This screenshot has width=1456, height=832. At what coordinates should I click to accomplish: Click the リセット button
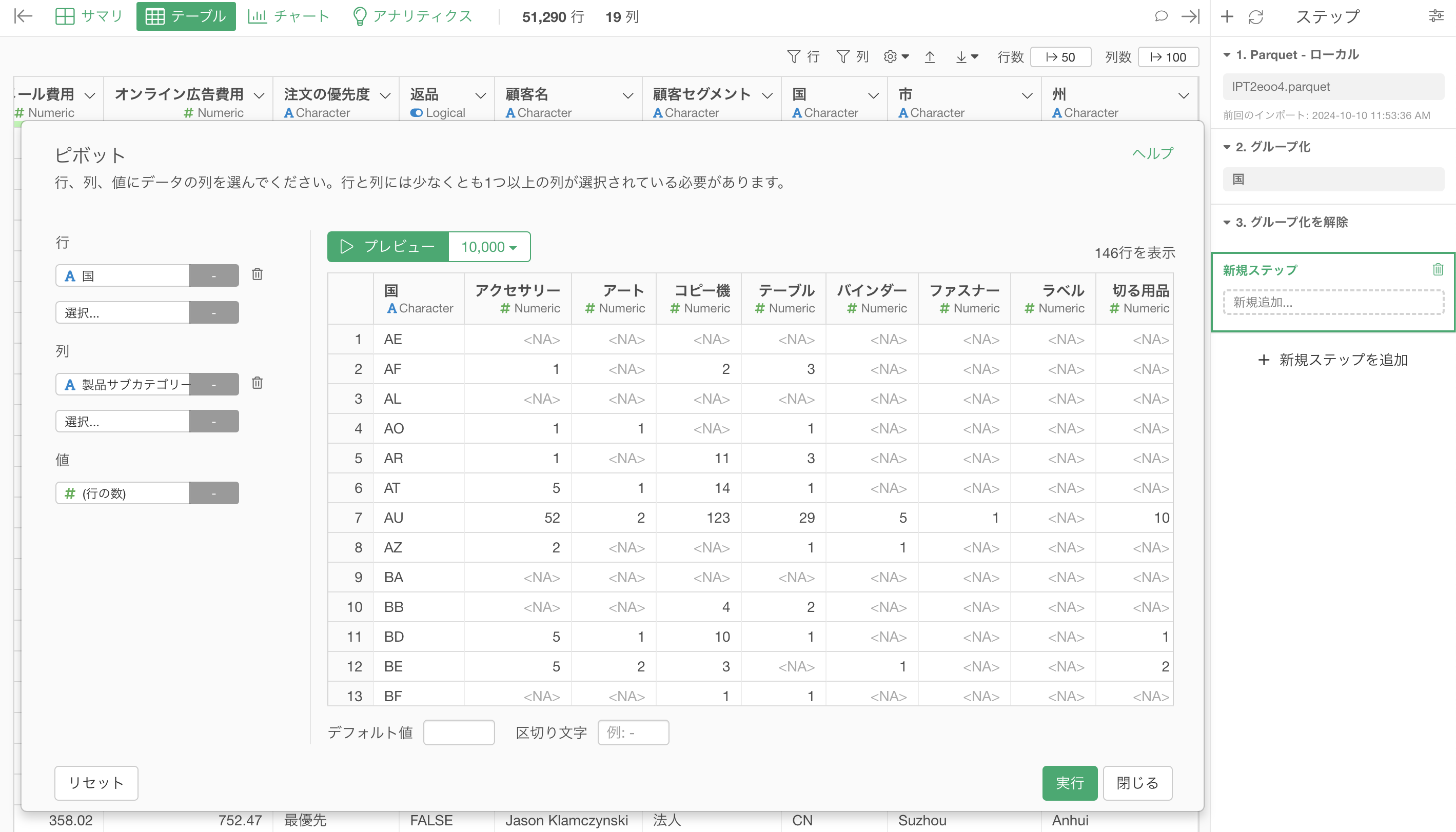pos(96,783)
